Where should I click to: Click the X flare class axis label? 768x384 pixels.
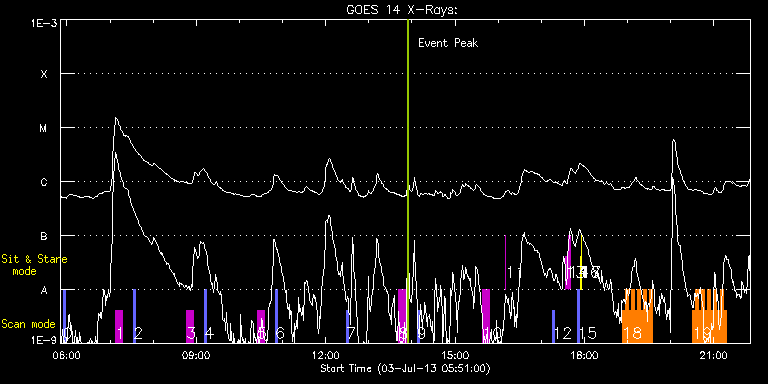[44, 74]
